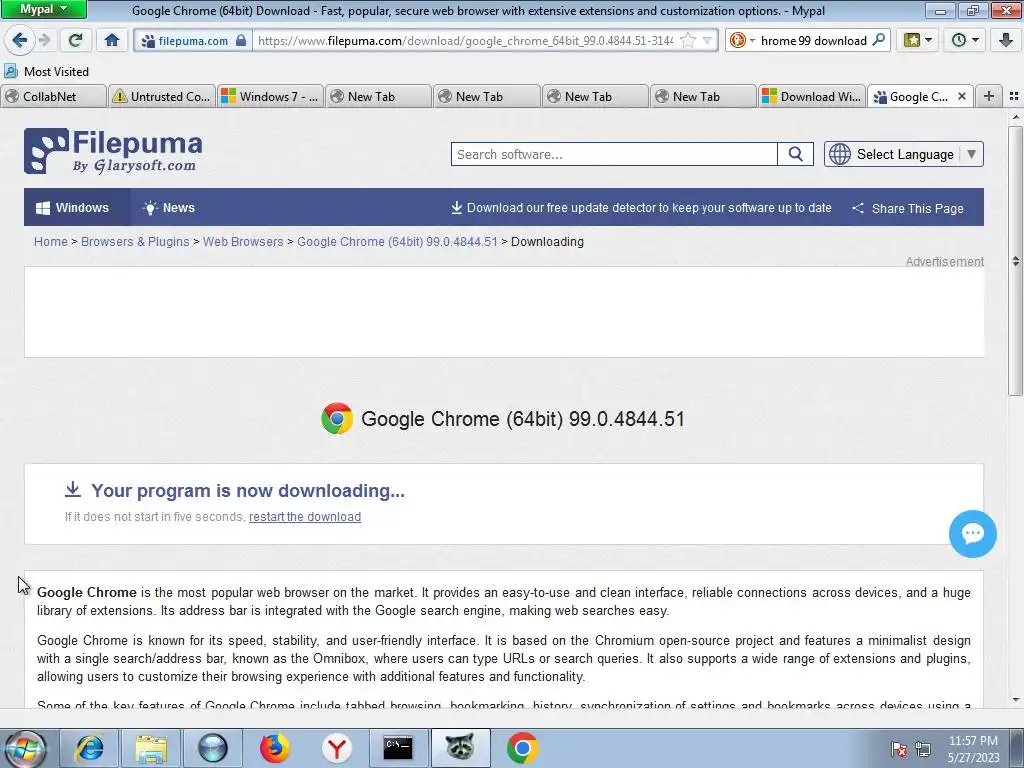The width and height of the screenshot is (1024, 768).
Task: Click the Filepuma logo
Action: (x=113, y=151)
